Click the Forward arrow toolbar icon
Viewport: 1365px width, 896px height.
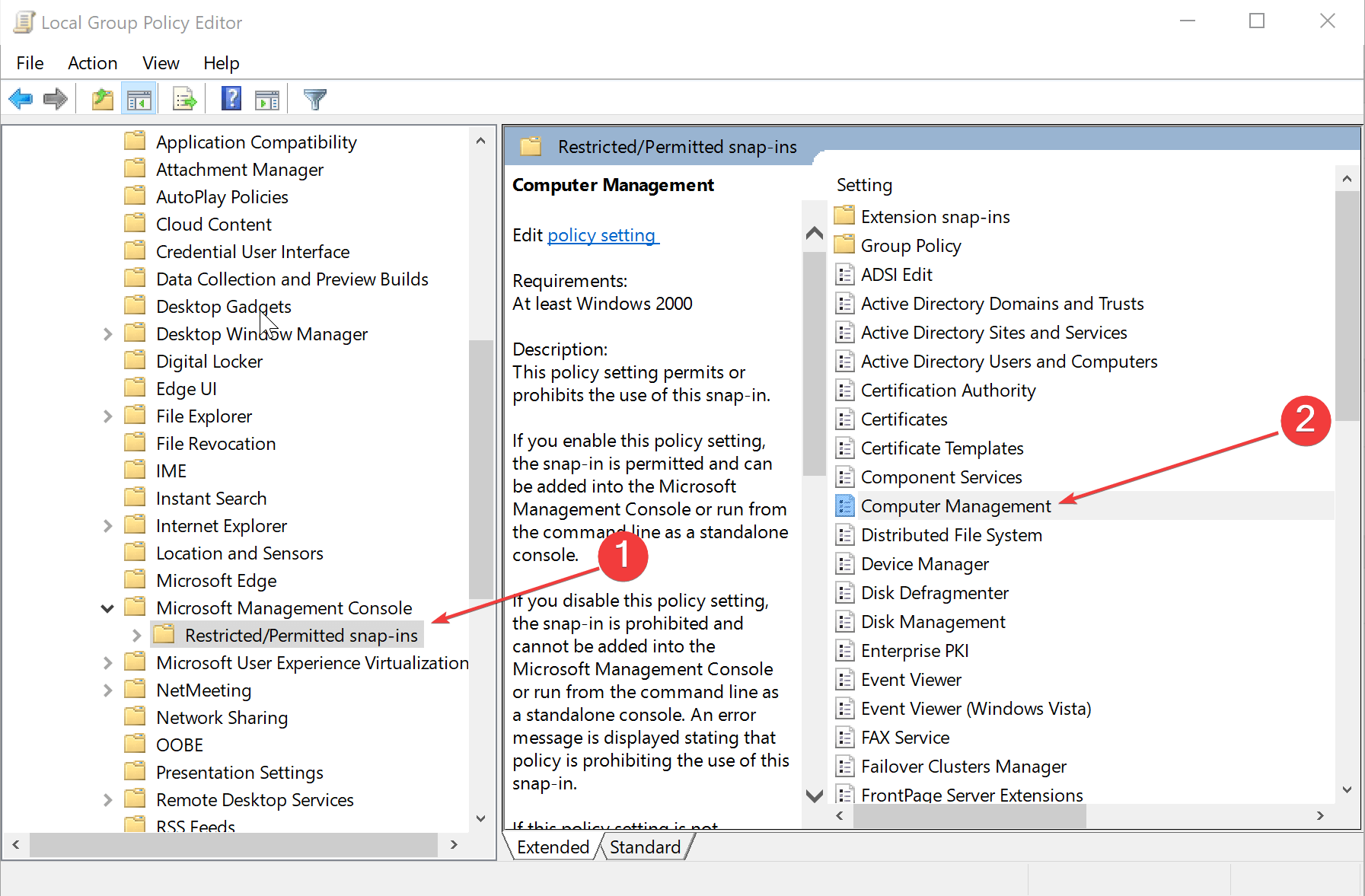tap(56, 99)
